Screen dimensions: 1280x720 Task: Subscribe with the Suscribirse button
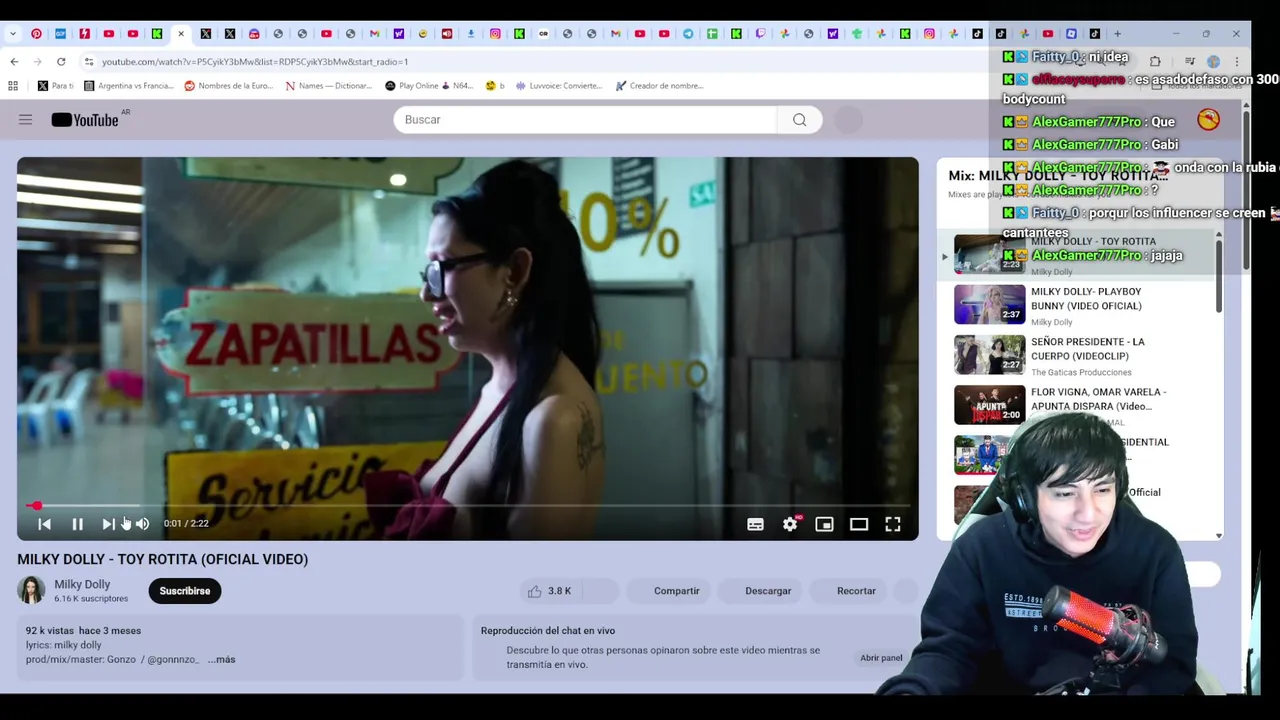[x=185, y=591]
